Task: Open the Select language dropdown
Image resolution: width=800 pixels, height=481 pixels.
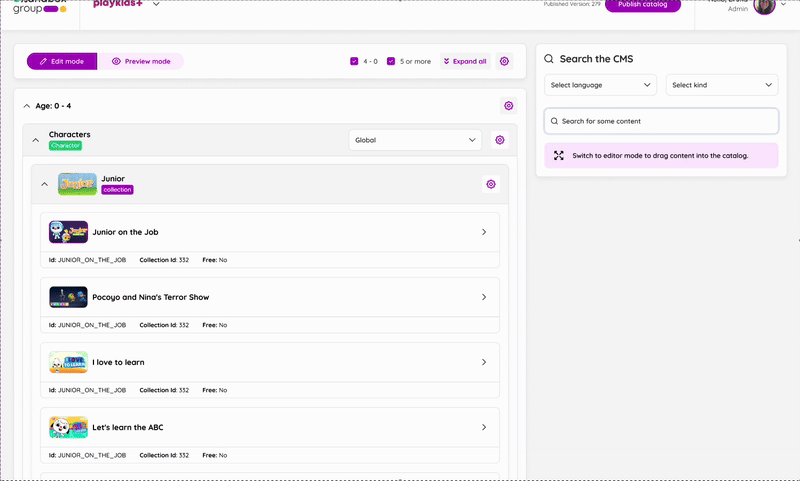Action: point(600,85)
